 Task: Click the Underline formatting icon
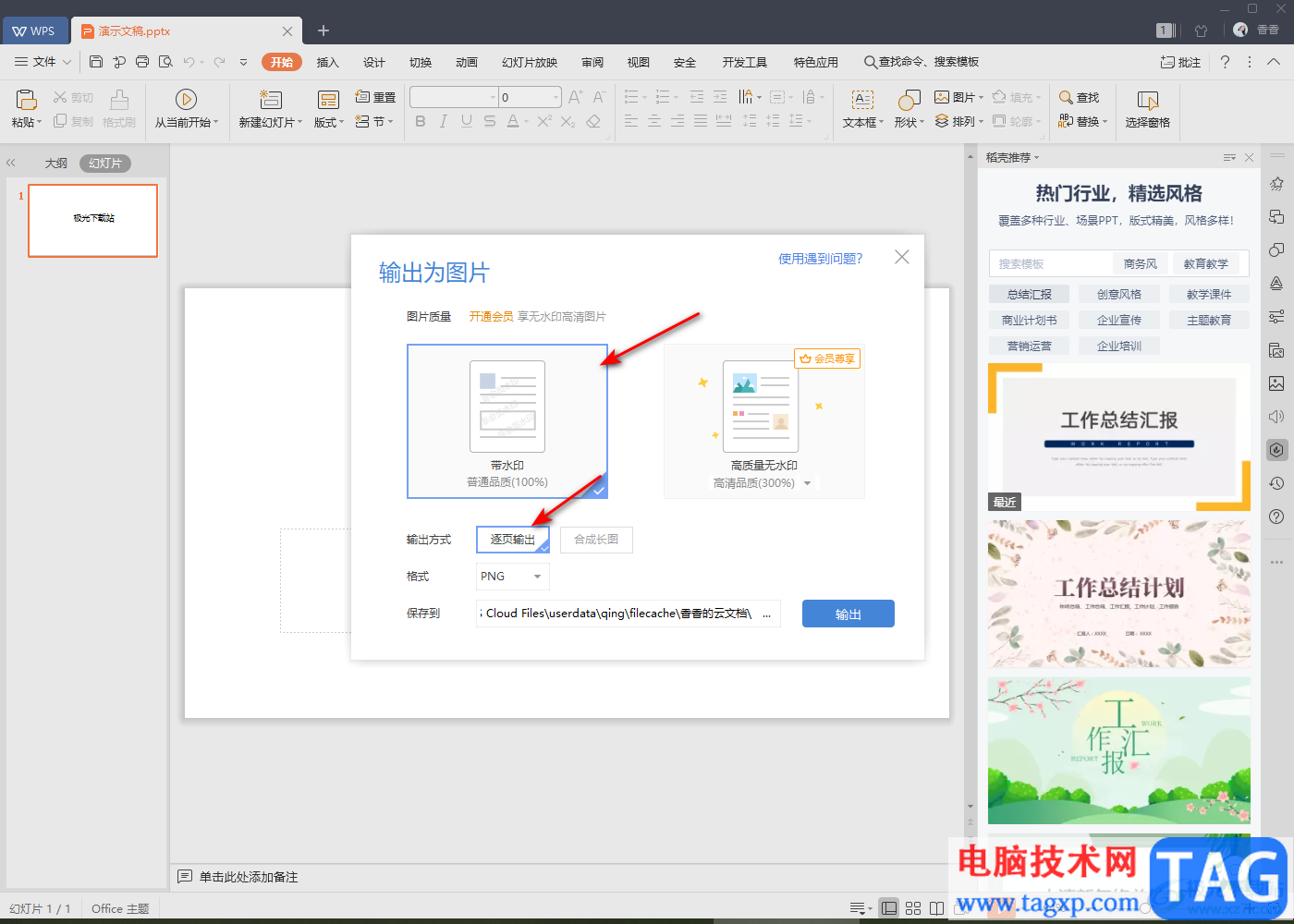tap(467, 121)
